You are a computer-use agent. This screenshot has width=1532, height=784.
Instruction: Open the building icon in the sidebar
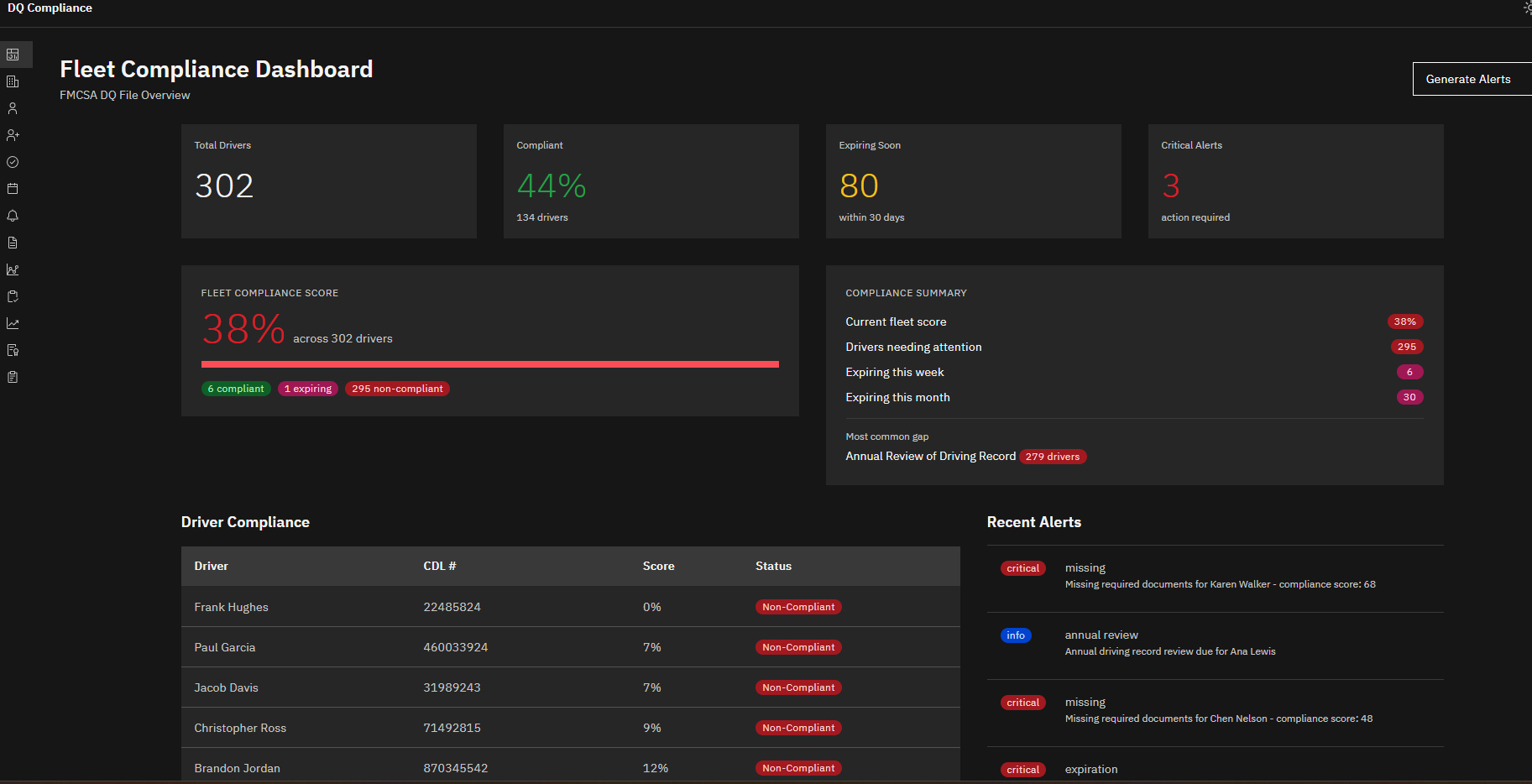click(x=13, y=81)
